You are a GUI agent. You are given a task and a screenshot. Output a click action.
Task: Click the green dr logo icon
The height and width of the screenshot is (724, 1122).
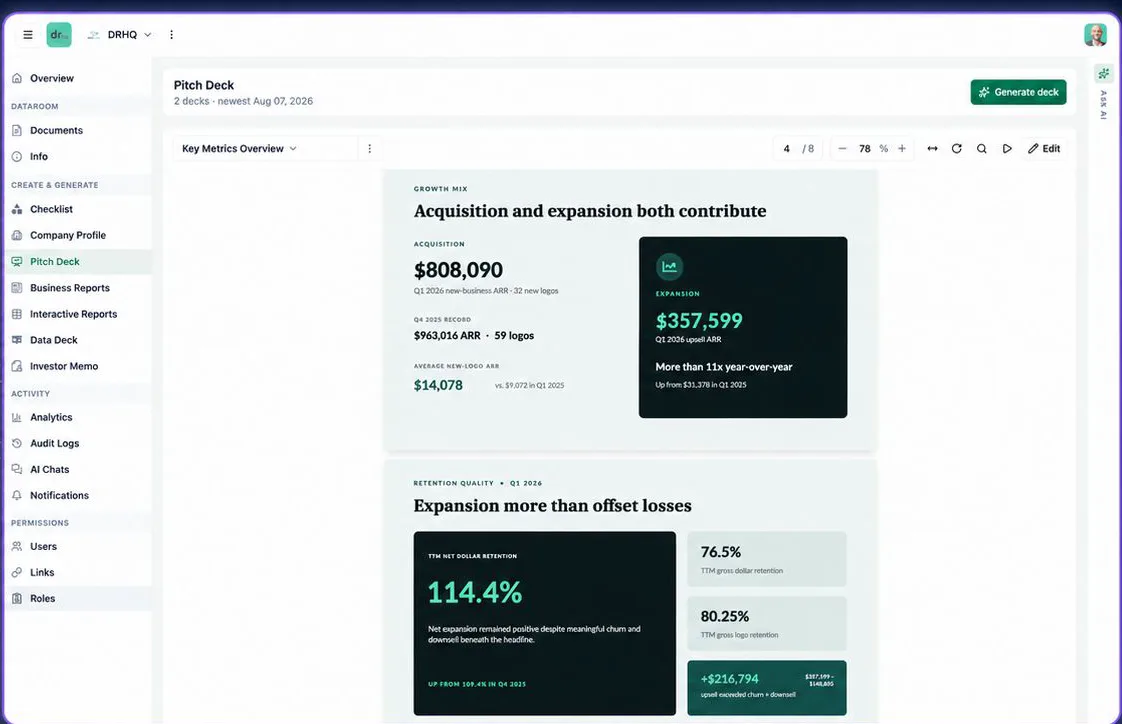tap(59, 34)
